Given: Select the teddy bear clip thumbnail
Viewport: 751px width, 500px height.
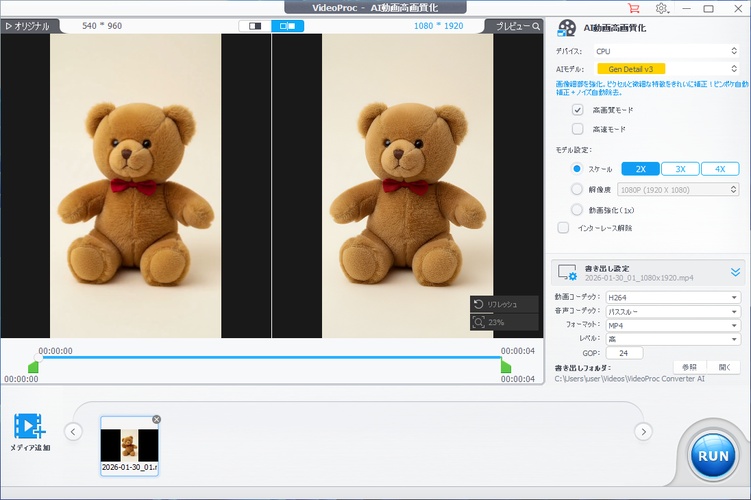Looking at the screenshot, I should click(x=129, y=445).
